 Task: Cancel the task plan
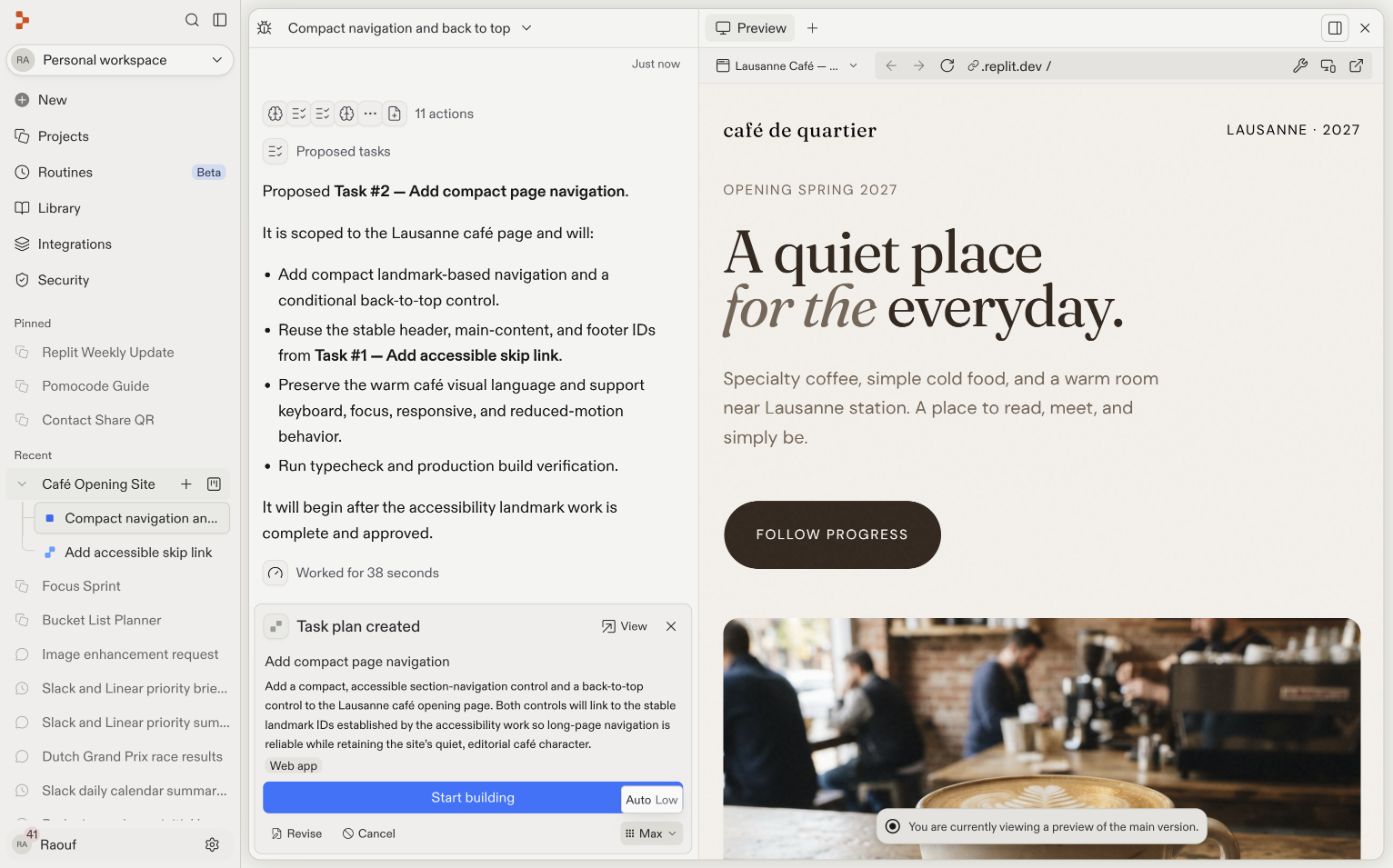[369, 833]
